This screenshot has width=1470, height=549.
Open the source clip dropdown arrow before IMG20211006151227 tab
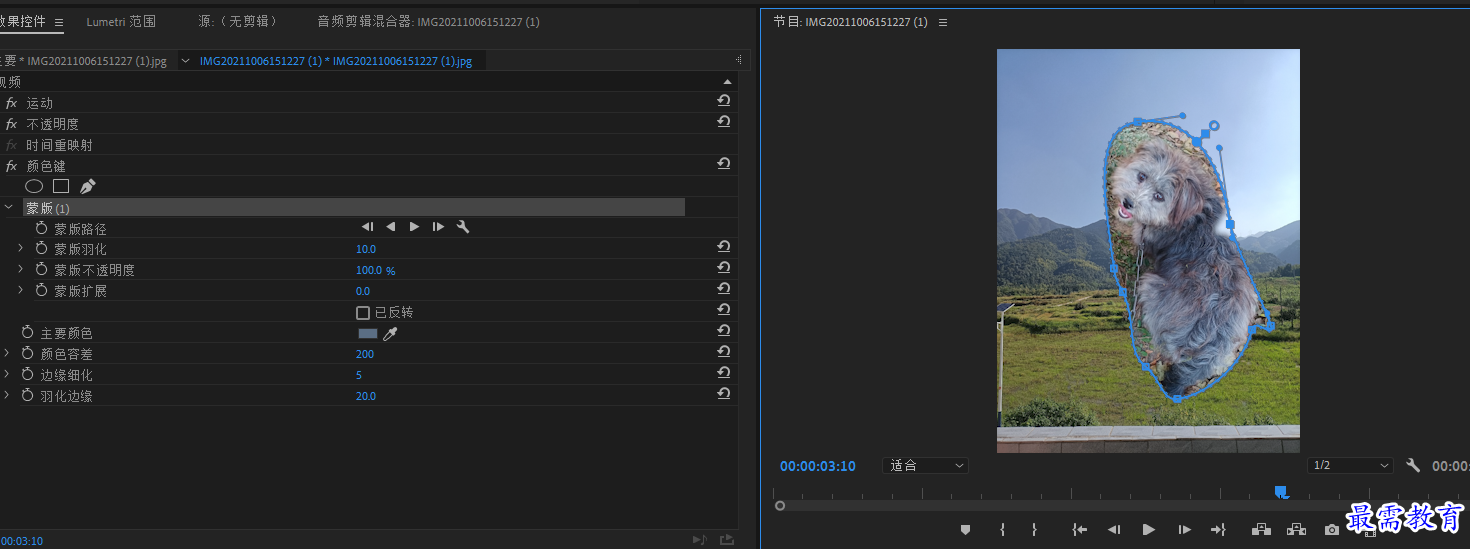184,61
